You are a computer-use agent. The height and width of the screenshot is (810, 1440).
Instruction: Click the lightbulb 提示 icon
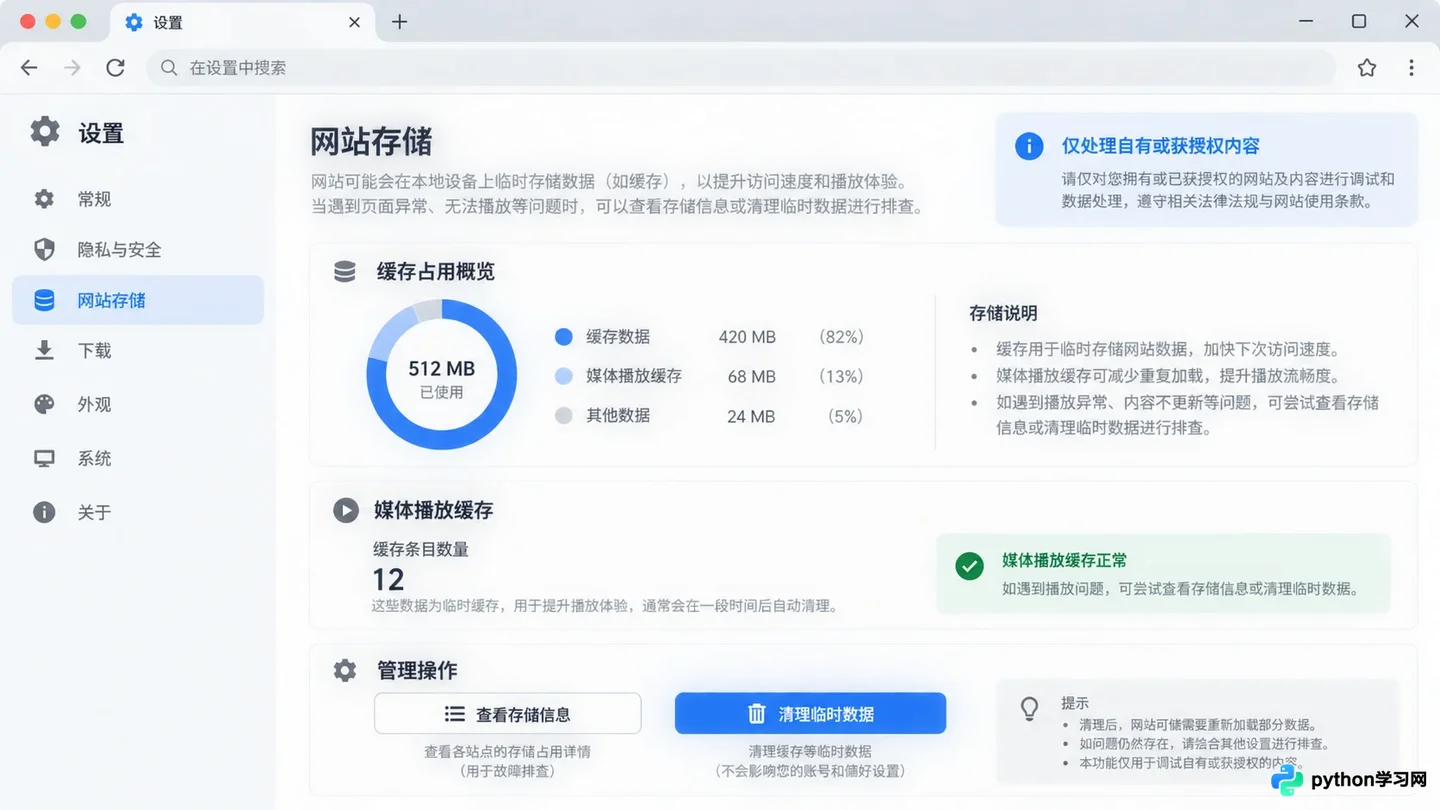(1029, 708)
